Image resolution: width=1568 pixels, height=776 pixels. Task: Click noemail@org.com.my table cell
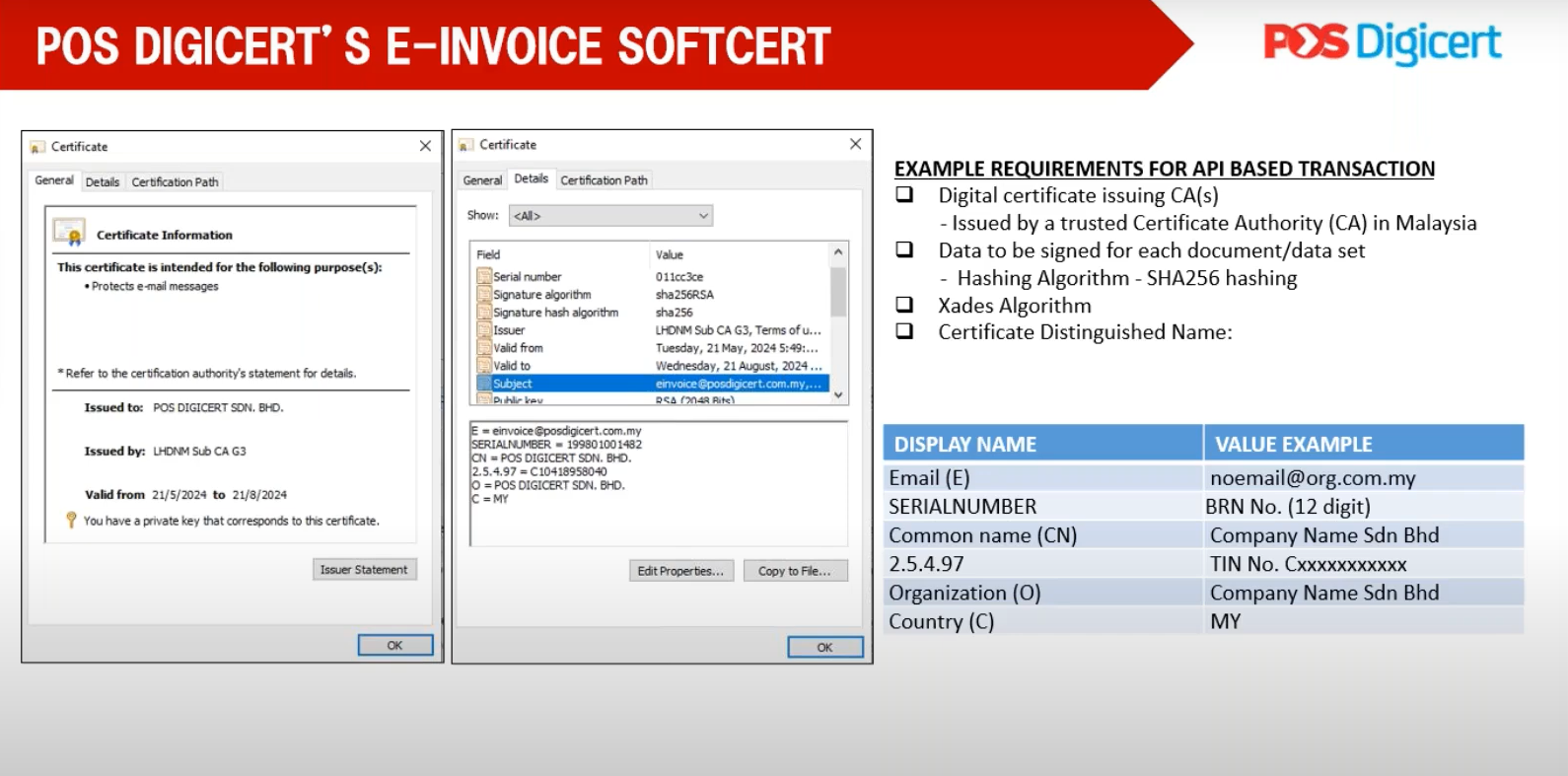(x=1364, y=478)
